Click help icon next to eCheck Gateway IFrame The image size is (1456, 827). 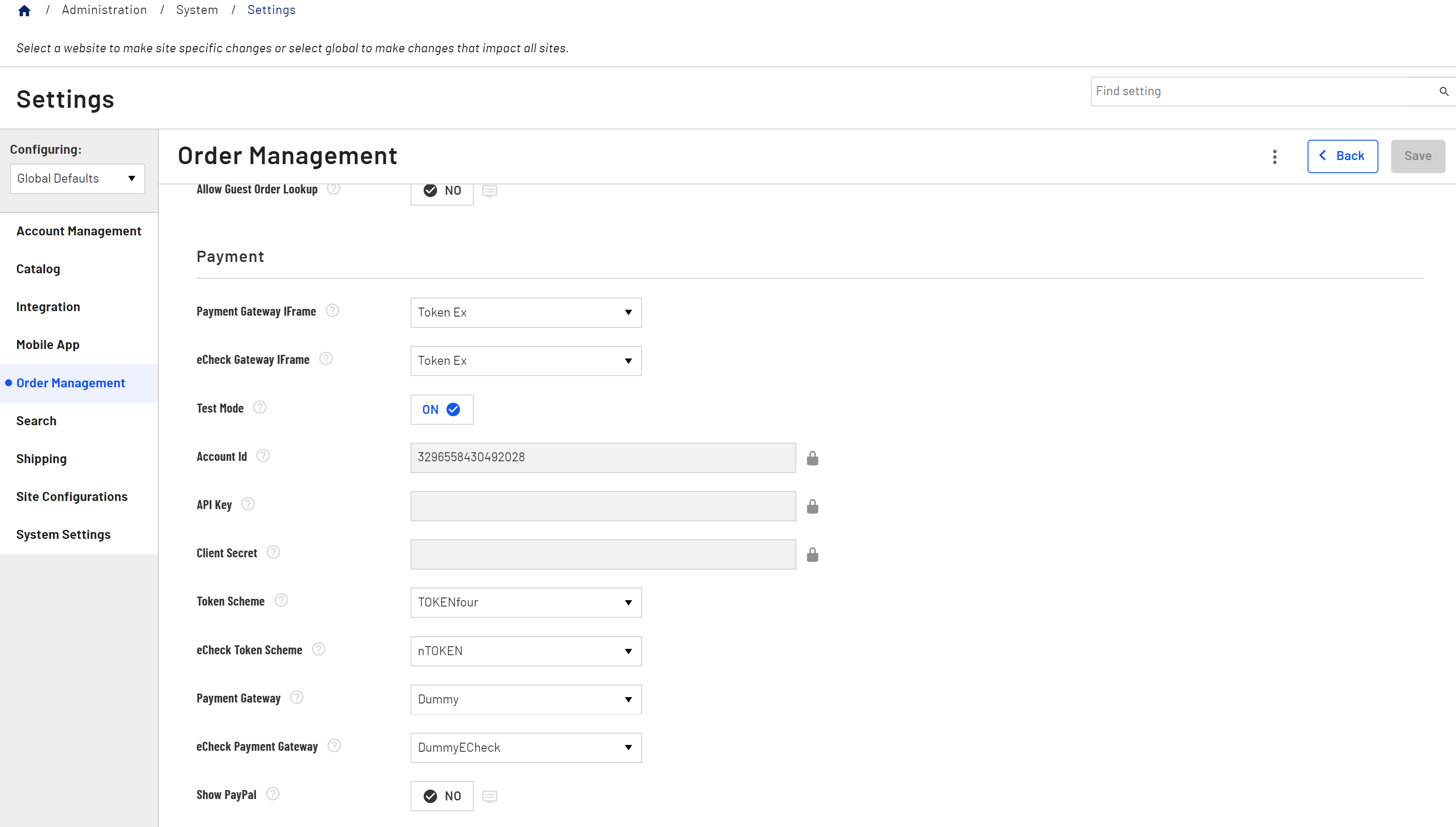(326, 359)
